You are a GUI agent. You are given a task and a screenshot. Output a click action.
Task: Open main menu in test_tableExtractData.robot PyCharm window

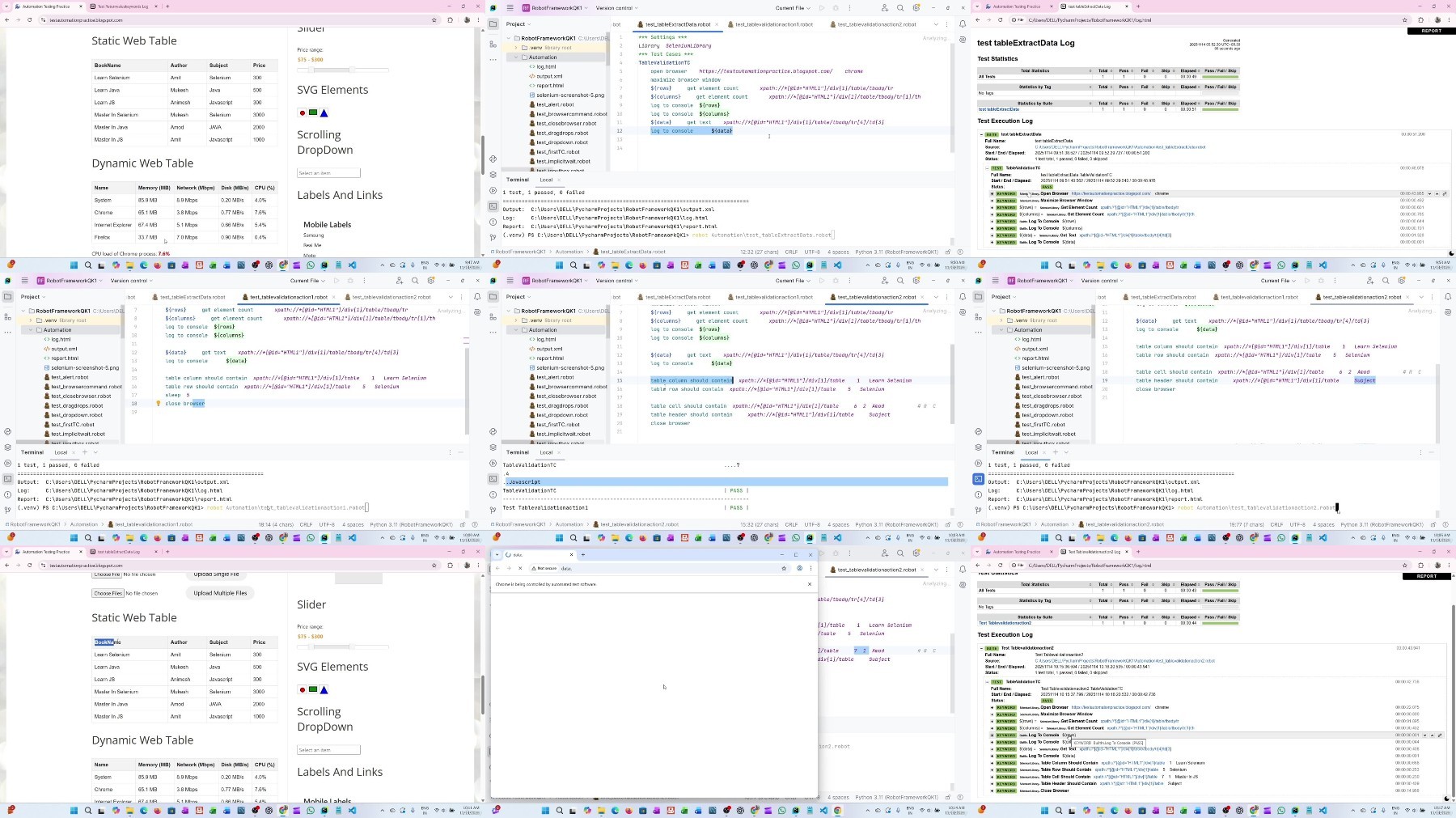click(510, 8)
